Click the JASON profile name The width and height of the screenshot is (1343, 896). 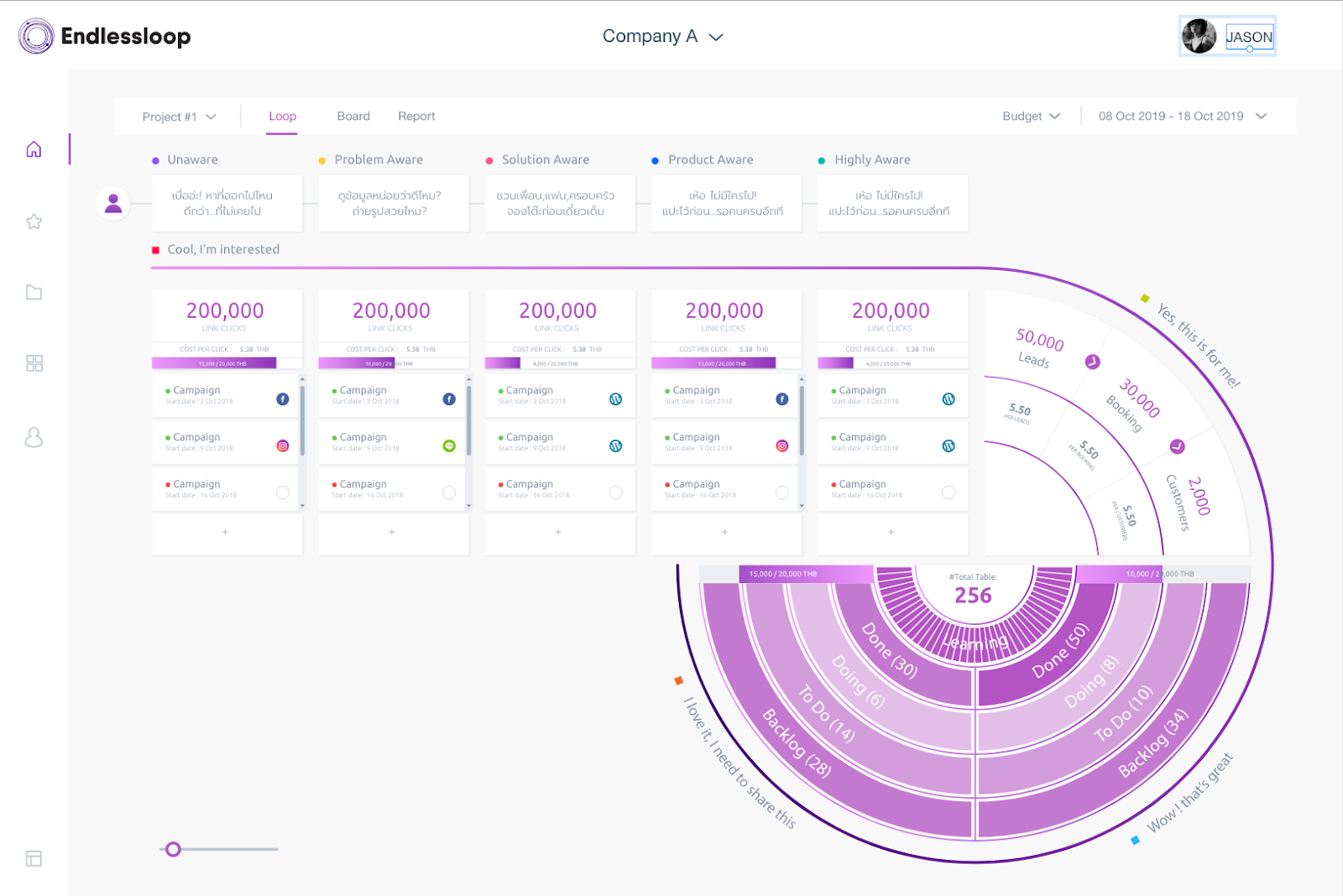point(1250,36)
